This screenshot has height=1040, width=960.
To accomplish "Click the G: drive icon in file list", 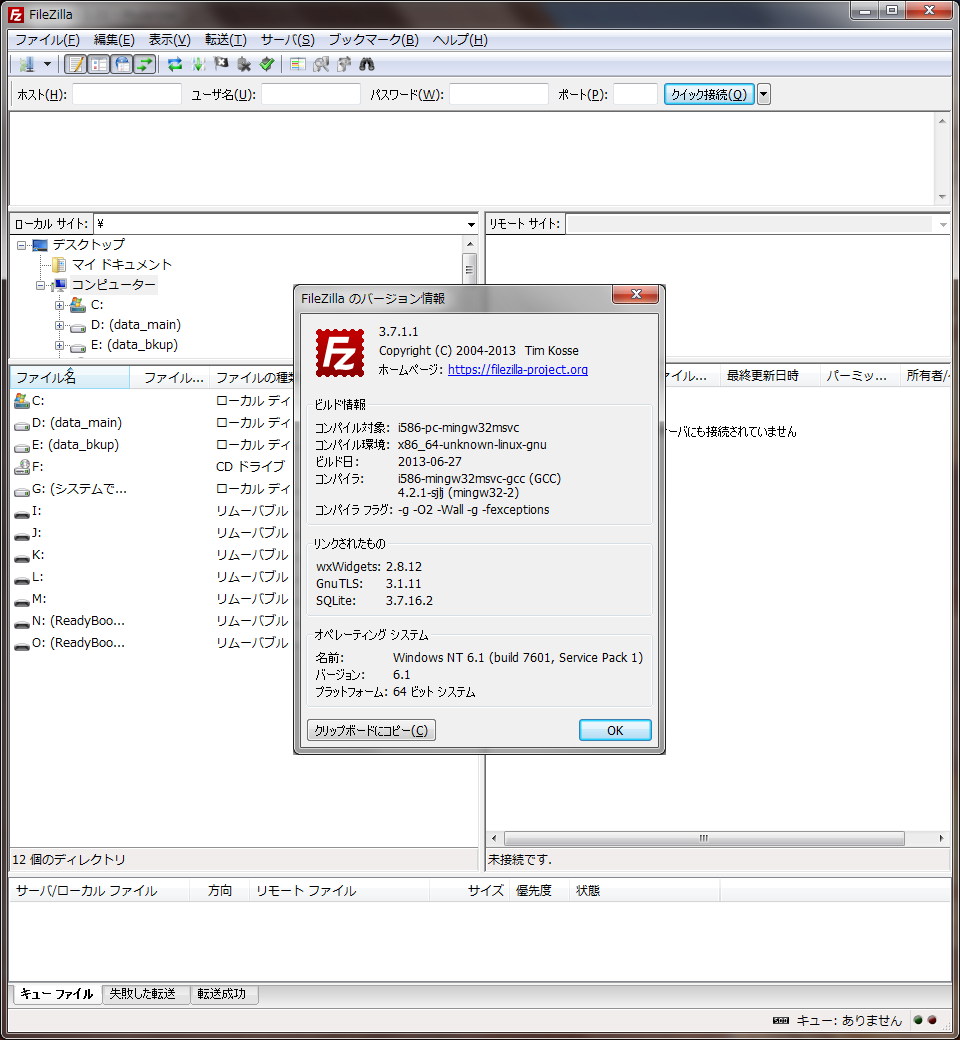I will tap(21, 489).
